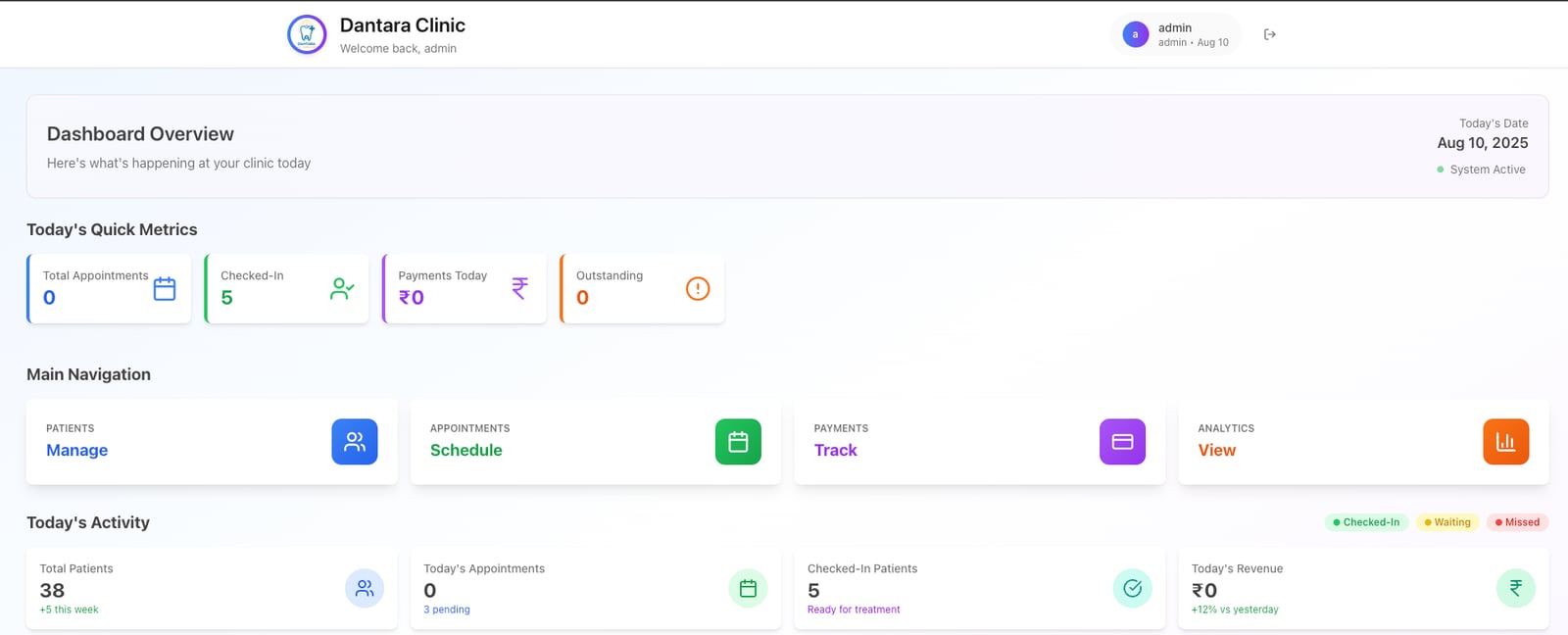Viewport: 1568px width, 635px height.
Task: Click the Total Patients count 38
Action: pyautogui.click(x=52, y=591)
